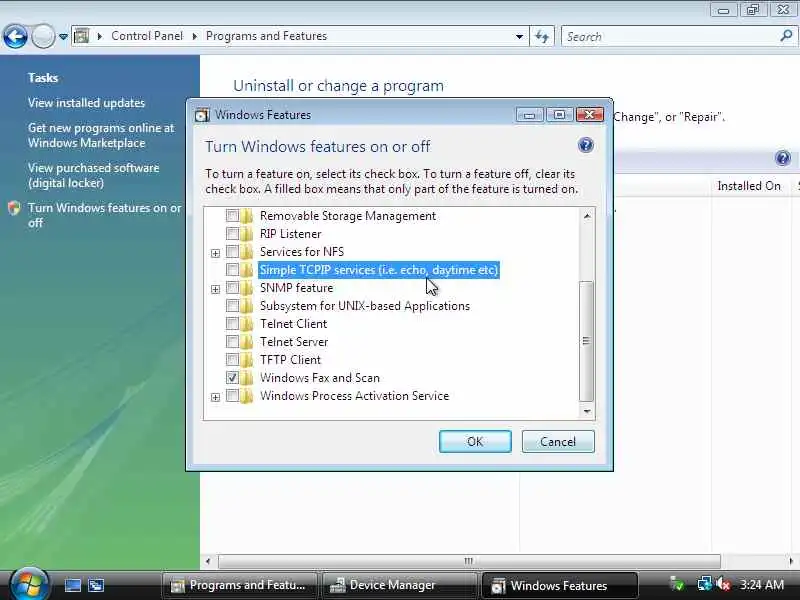Check Subsystem for UNIX-based Applications checkbox
Viewport: 800px width, 600px height.
[232, 306]
